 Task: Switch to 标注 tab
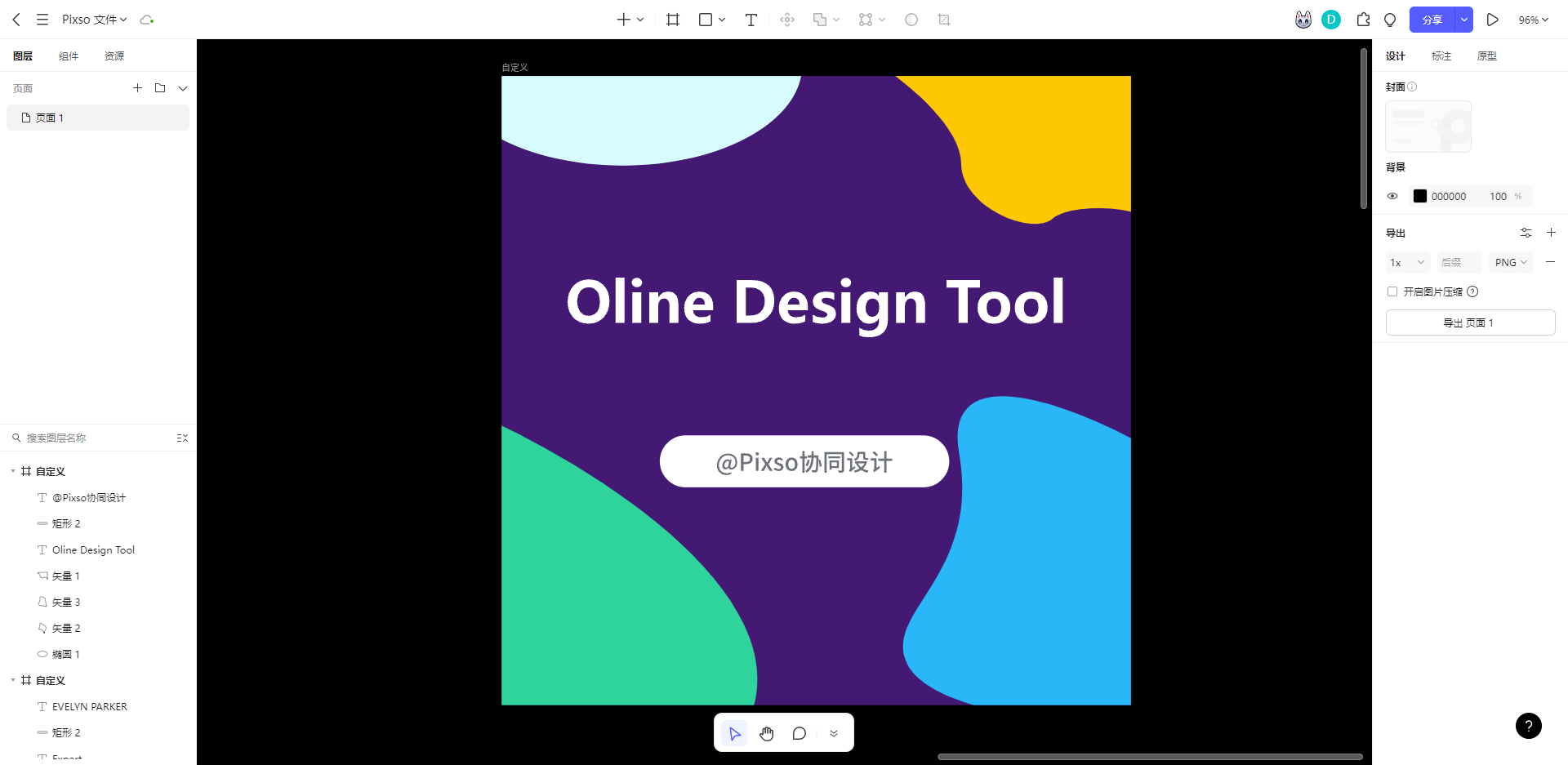(1441, 56)
